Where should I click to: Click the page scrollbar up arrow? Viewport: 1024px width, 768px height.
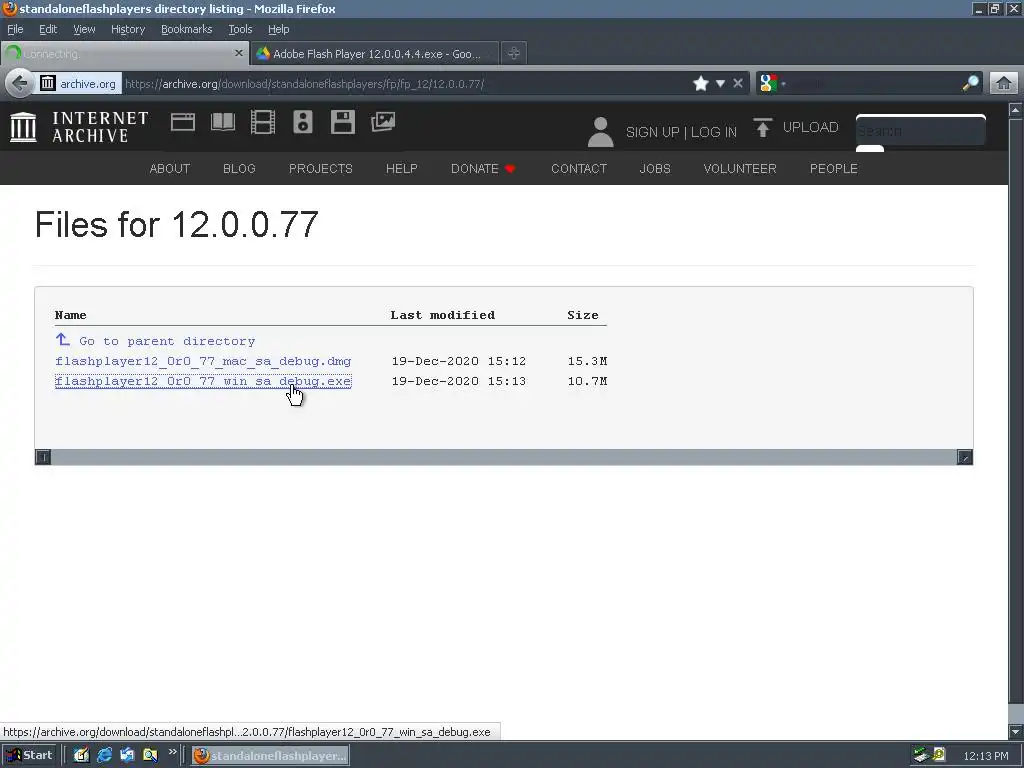point(1015,110)
